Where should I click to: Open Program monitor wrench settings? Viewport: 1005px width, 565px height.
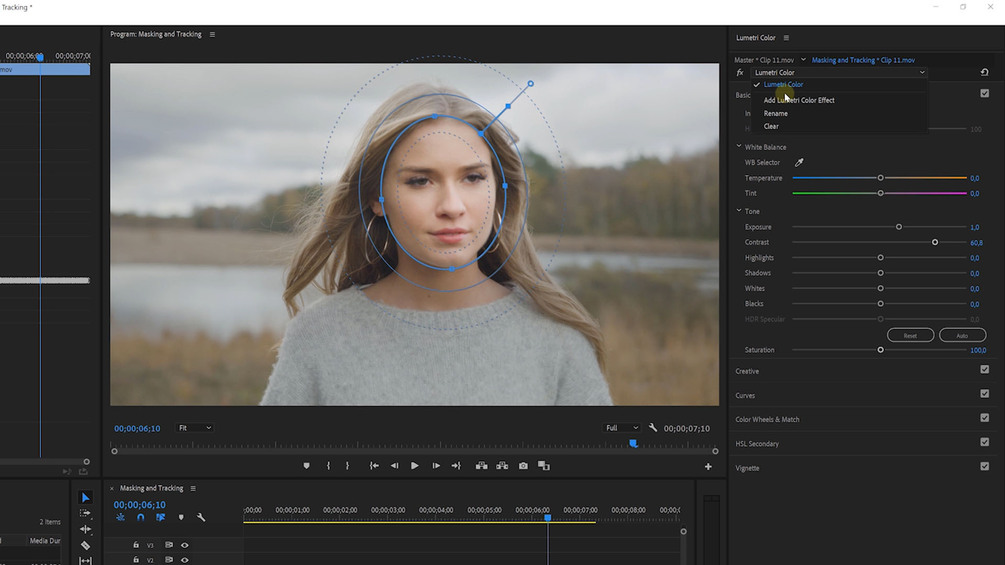tap(653, 428)
